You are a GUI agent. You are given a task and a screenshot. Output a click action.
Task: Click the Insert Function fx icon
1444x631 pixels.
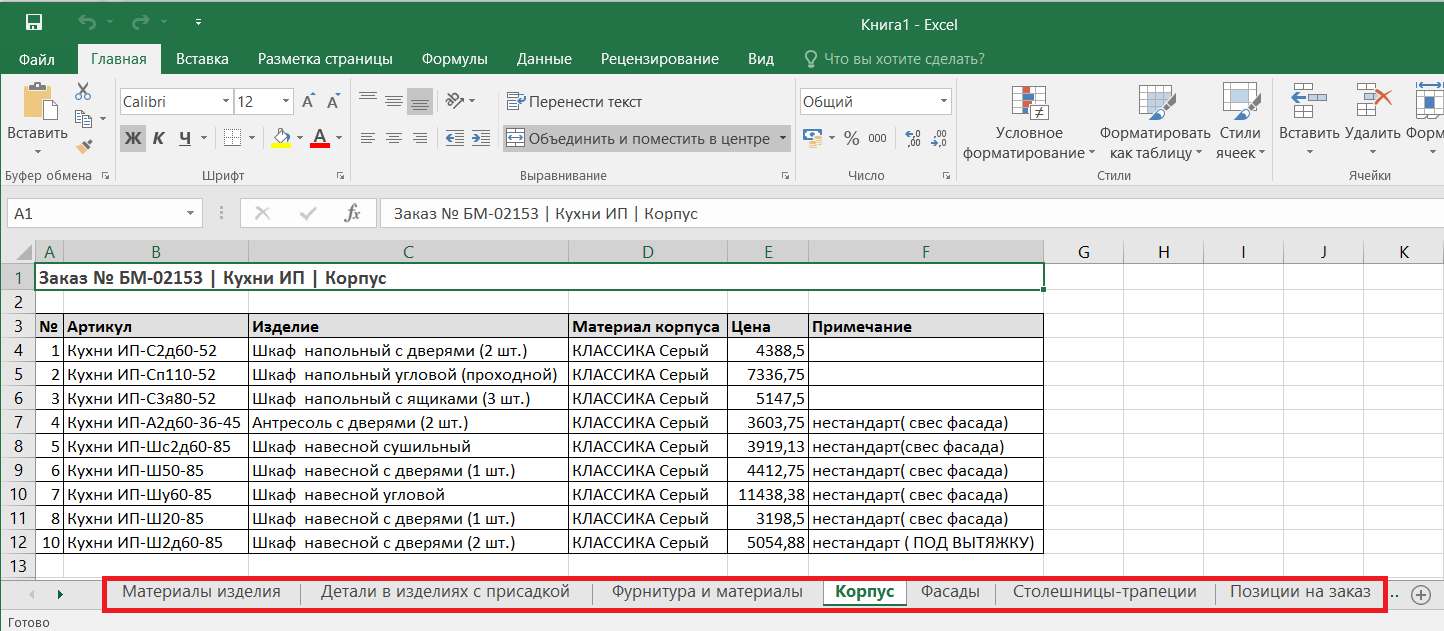tap(352, 213)
